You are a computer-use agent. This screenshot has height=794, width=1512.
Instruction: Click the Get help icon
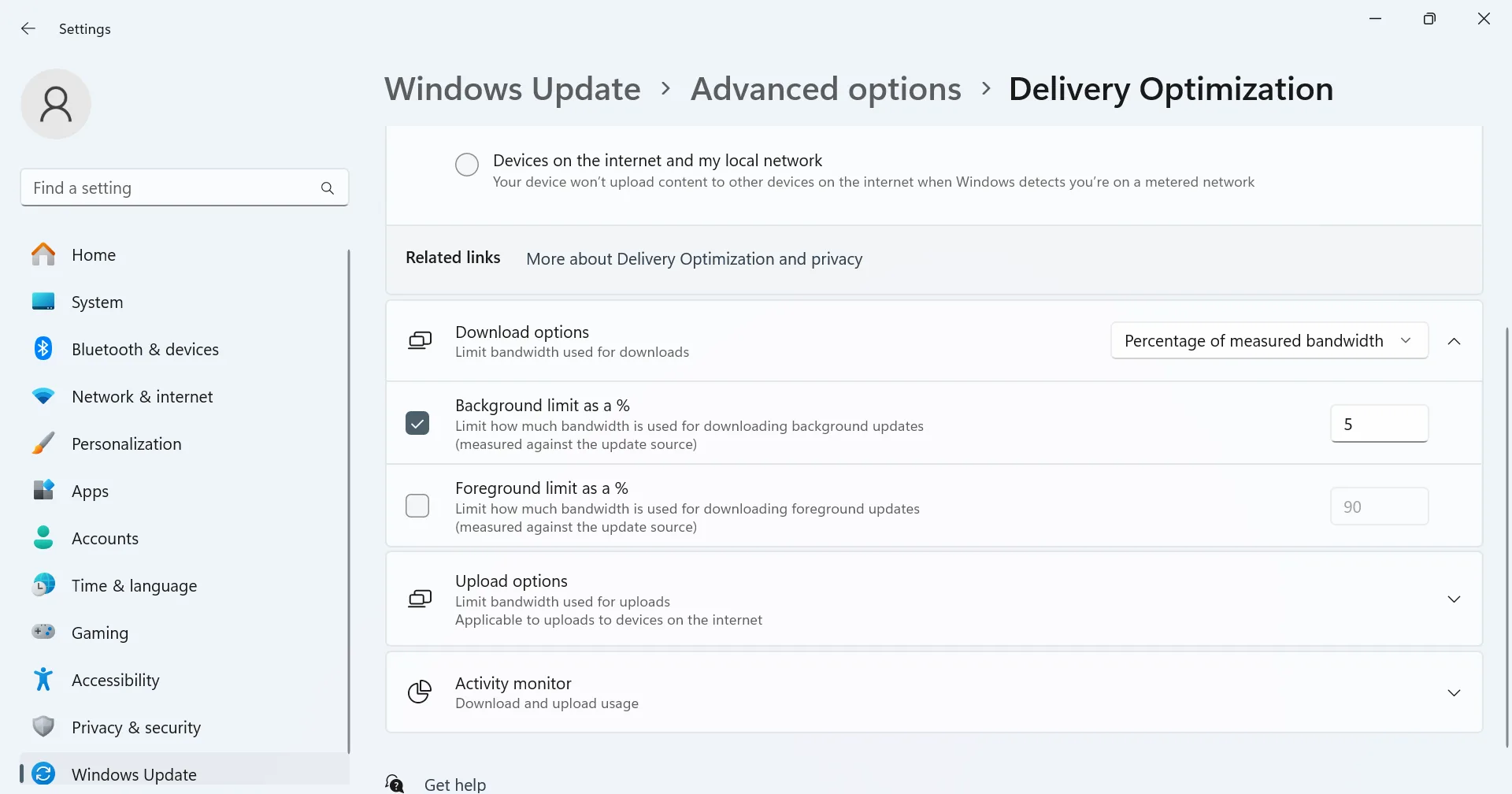click(x=395, y=784)
